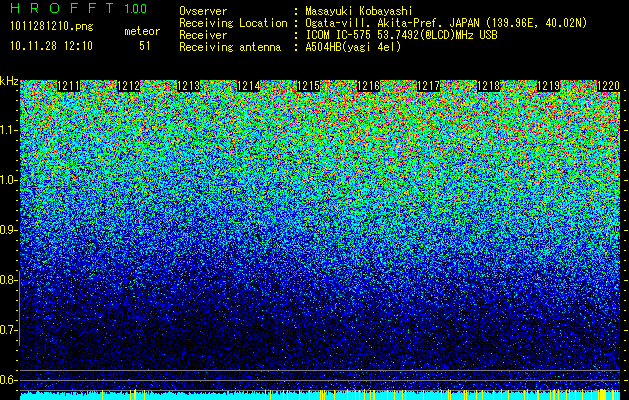The height and width of the screenshot is (400, 629).
Task: Click the 'Receiver' field label
Action: pos(203,35)
